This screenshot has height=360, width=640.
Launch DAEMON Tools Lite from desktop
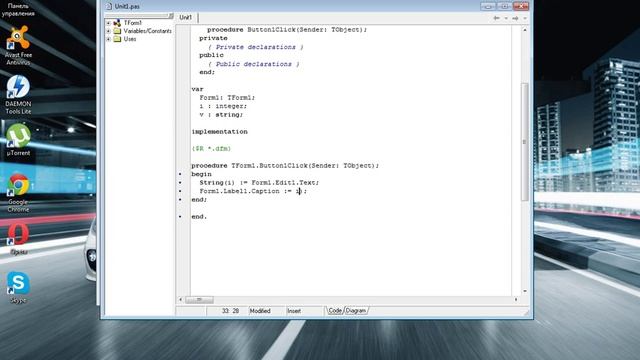click(18, 94)
